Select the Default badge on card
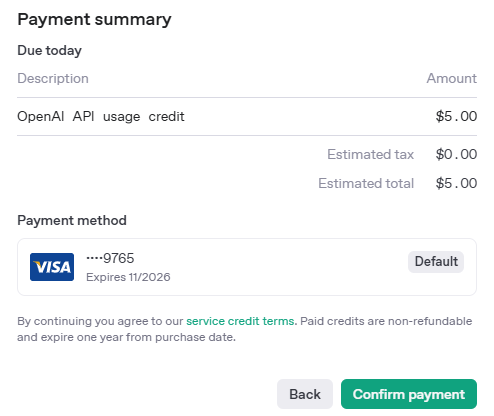 pyautogui.click(x=436, y=262)
